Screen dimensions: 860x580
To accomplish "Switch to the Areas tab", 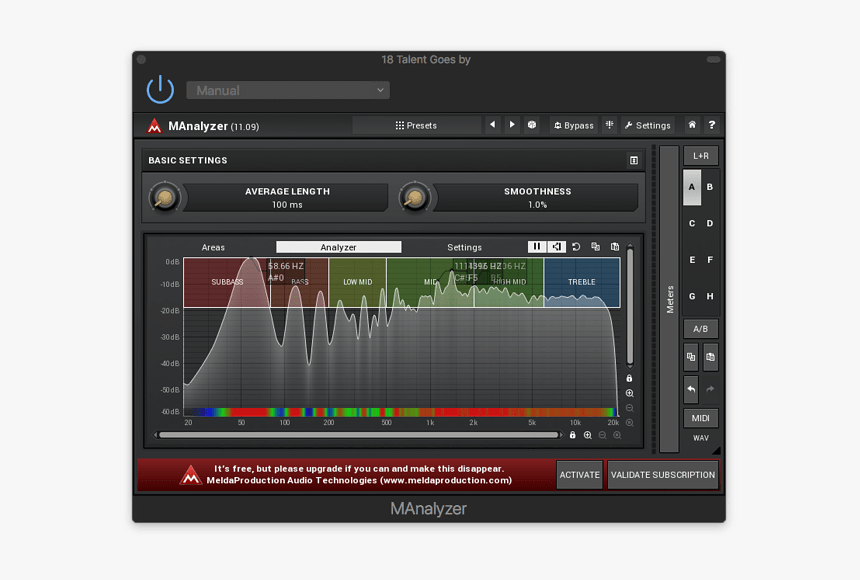I will [213, 247].
